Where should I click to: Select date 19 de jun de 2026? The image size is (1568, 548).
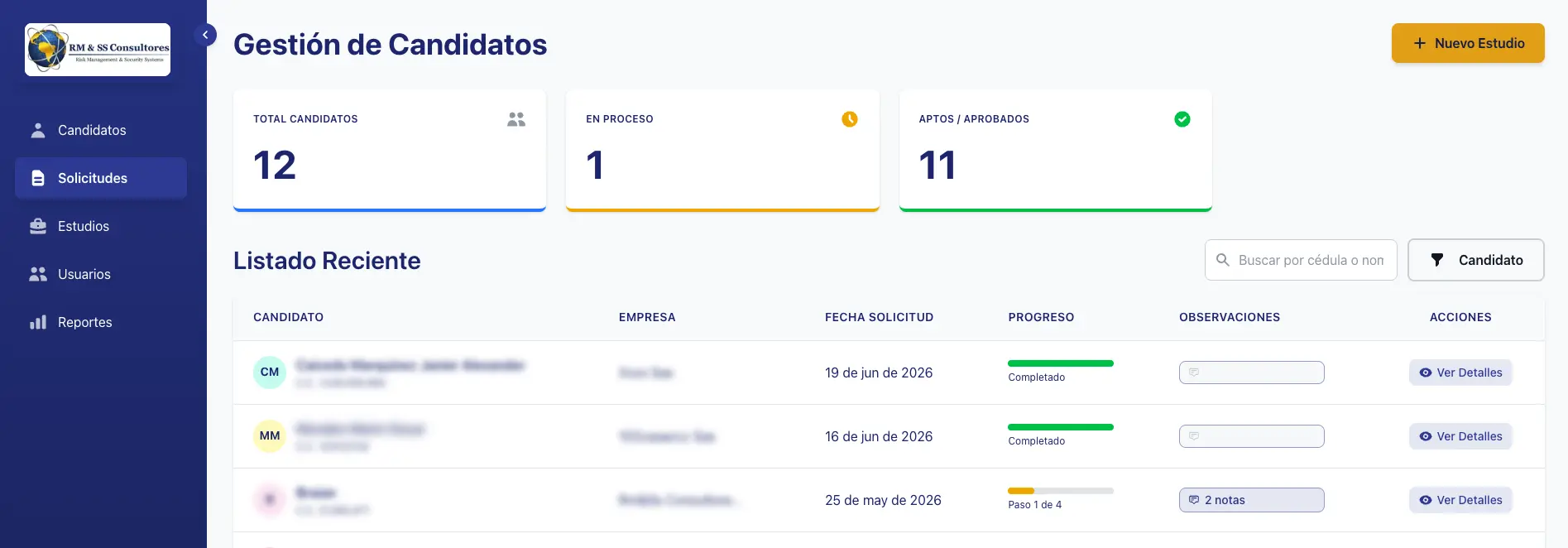[879, 373]
